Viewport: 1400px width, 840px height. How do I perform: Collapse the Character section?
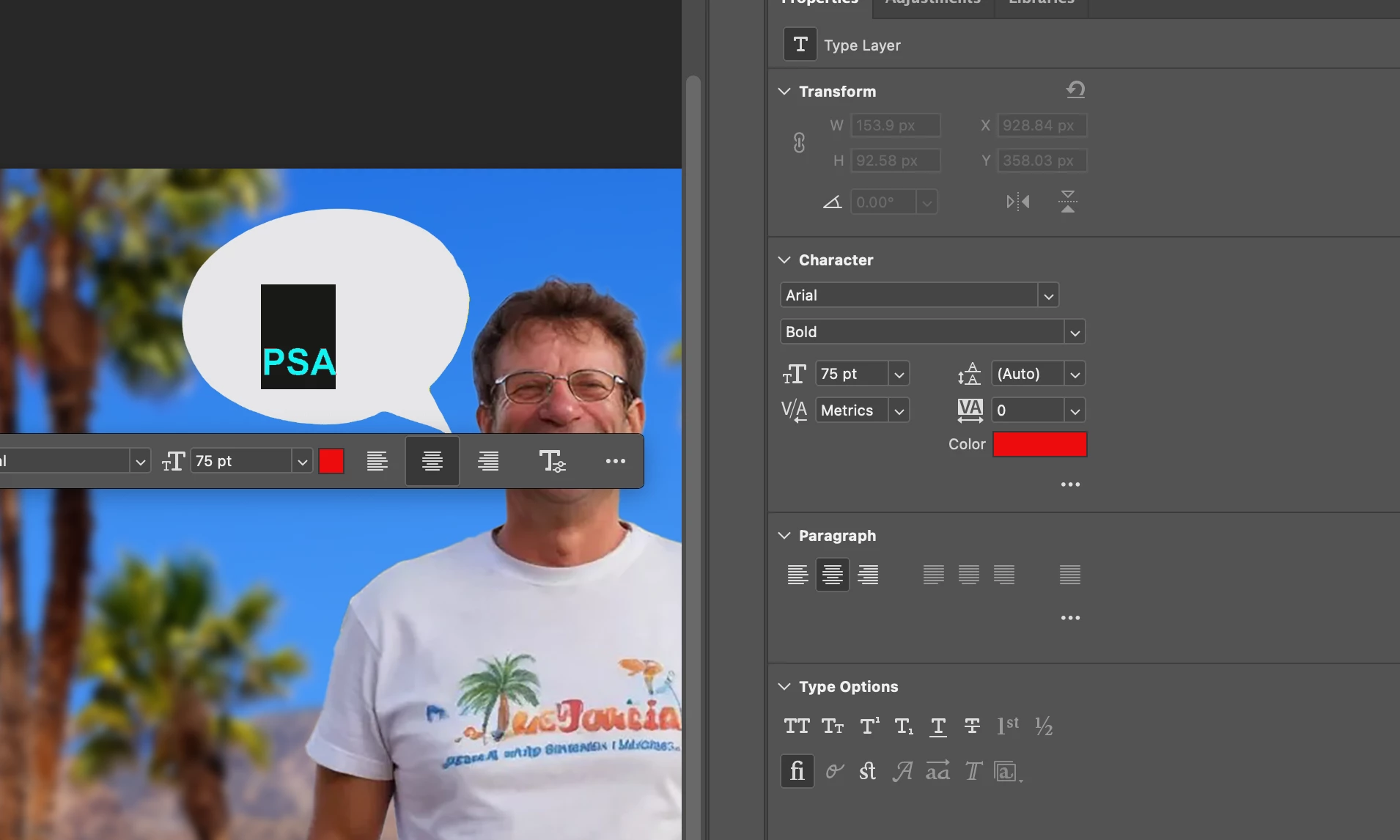[784, 260]
